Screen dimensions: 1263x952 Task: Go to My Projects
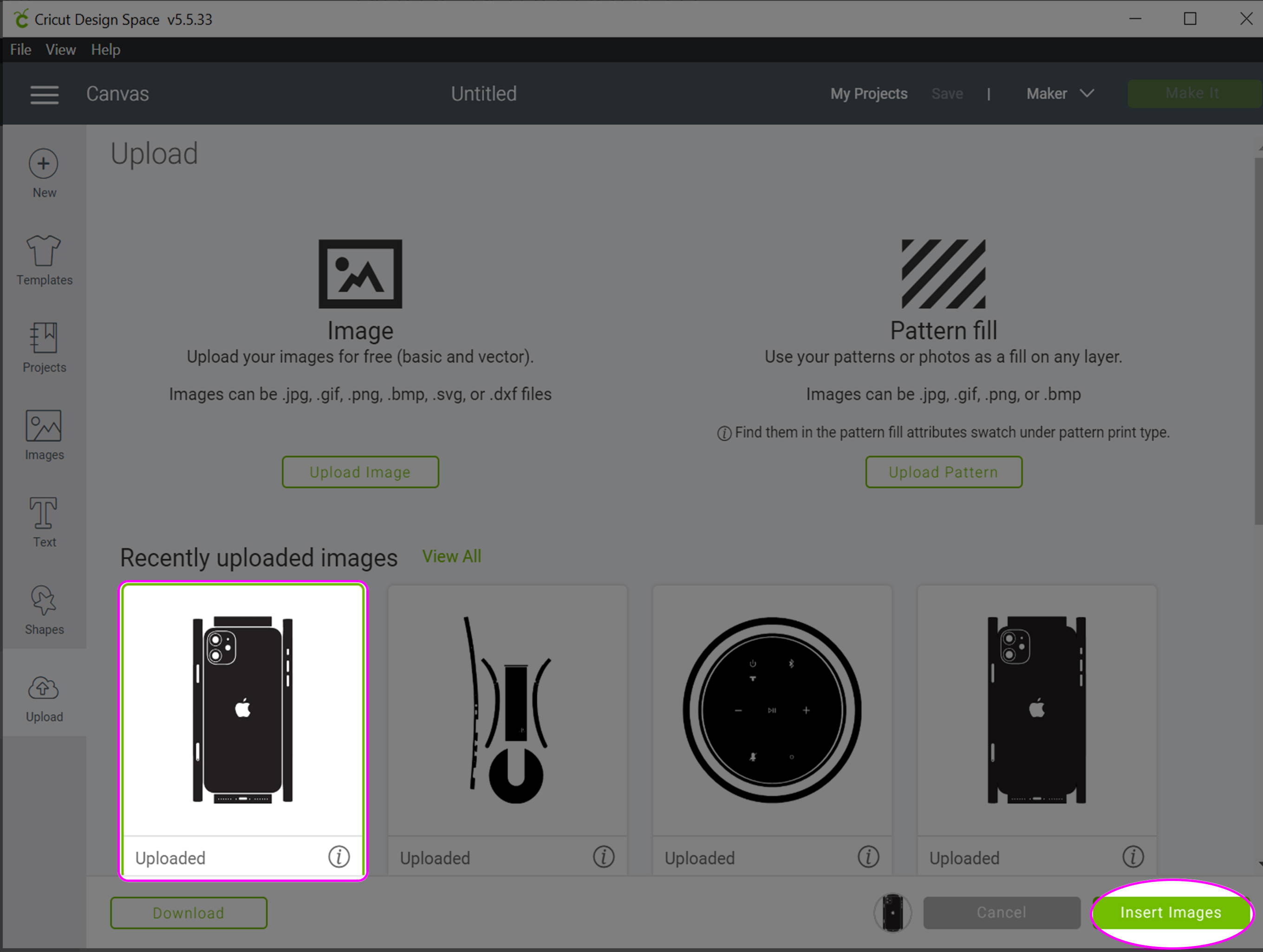point(868,94)
